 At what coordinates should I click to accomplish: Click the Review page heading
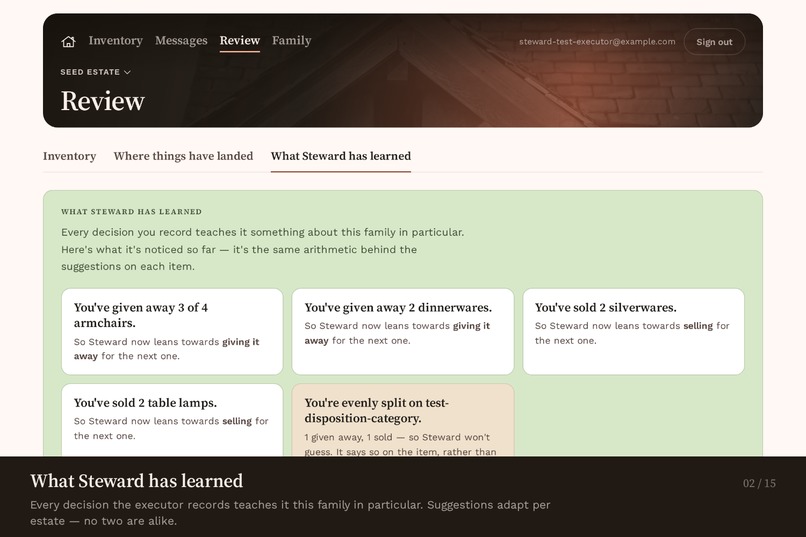103,101
